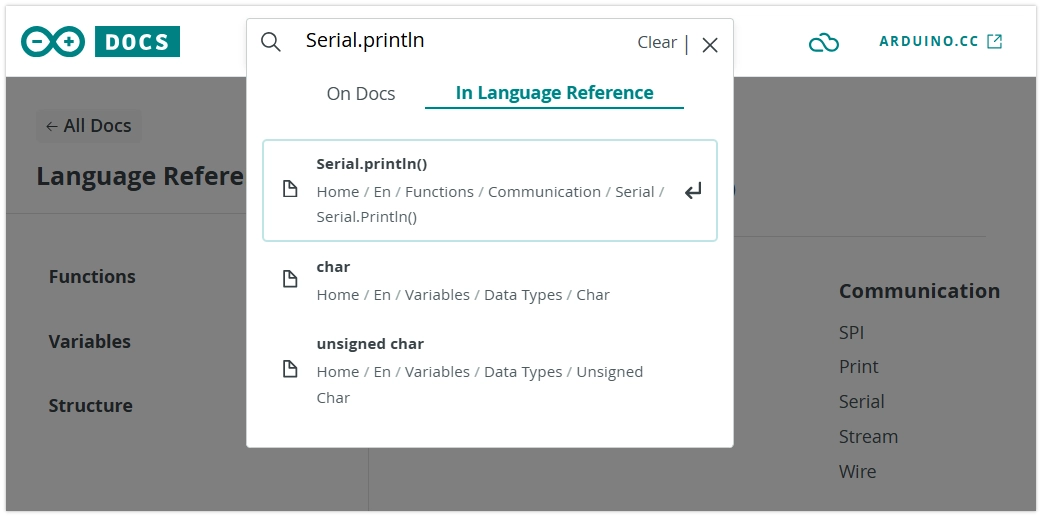Expand the Variables sidebar section
This screenshot has height=517, width=1042.
(x=90, y=342)
